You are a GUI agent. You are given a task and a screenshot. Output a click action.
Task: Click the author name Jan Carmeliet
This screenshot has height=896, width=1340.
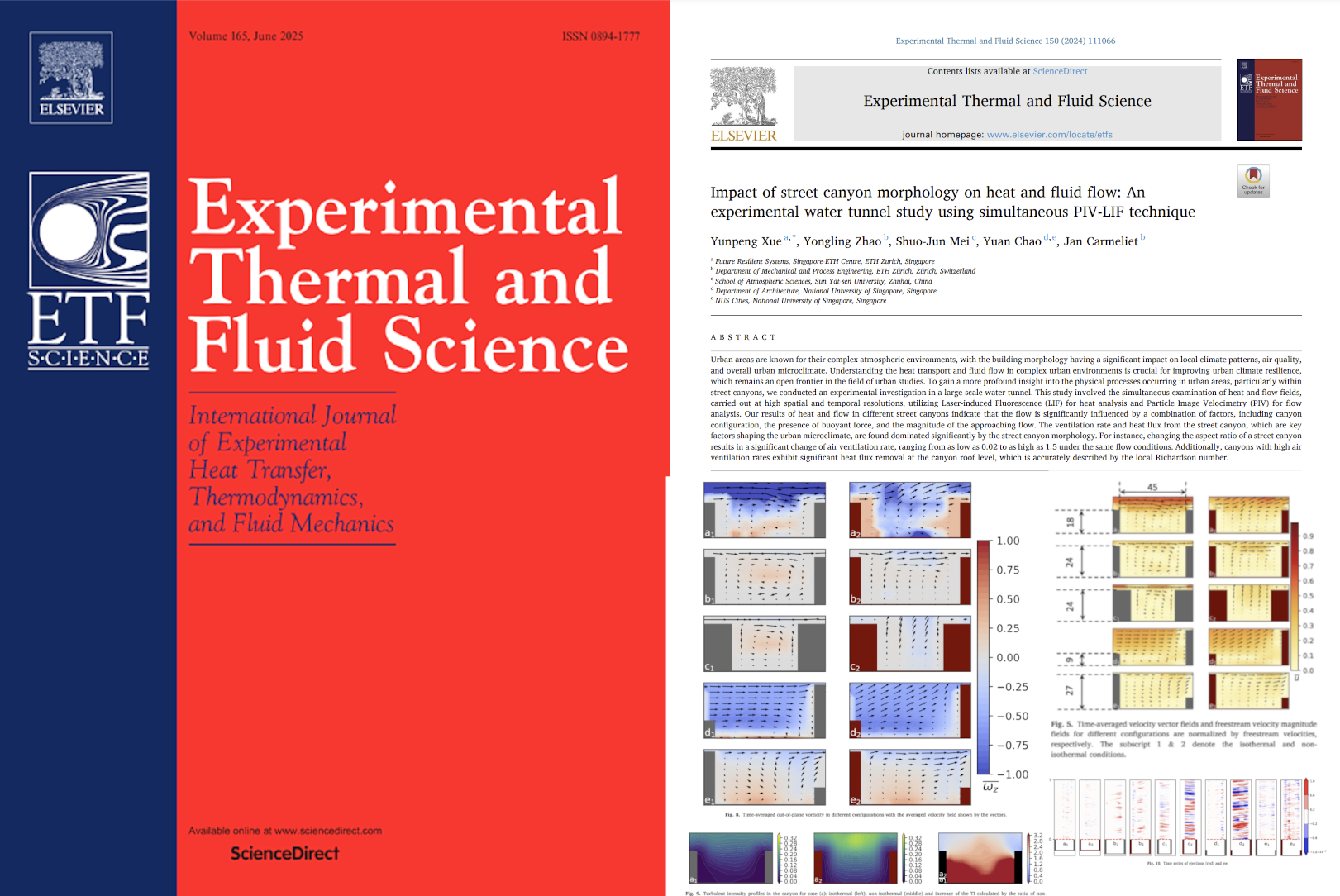pyautogui.click(x=1100, y=241)
